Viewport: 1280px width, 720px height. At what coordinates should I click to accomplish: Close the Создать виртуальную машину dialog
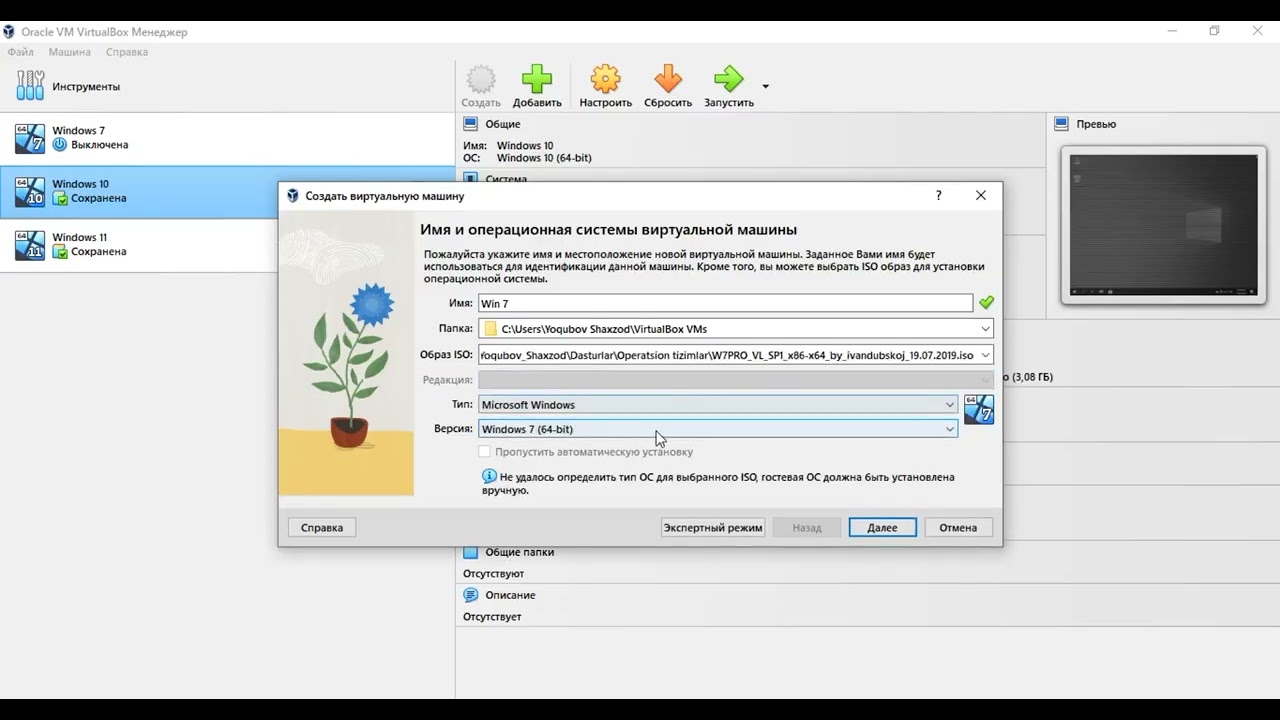(981, 196)
